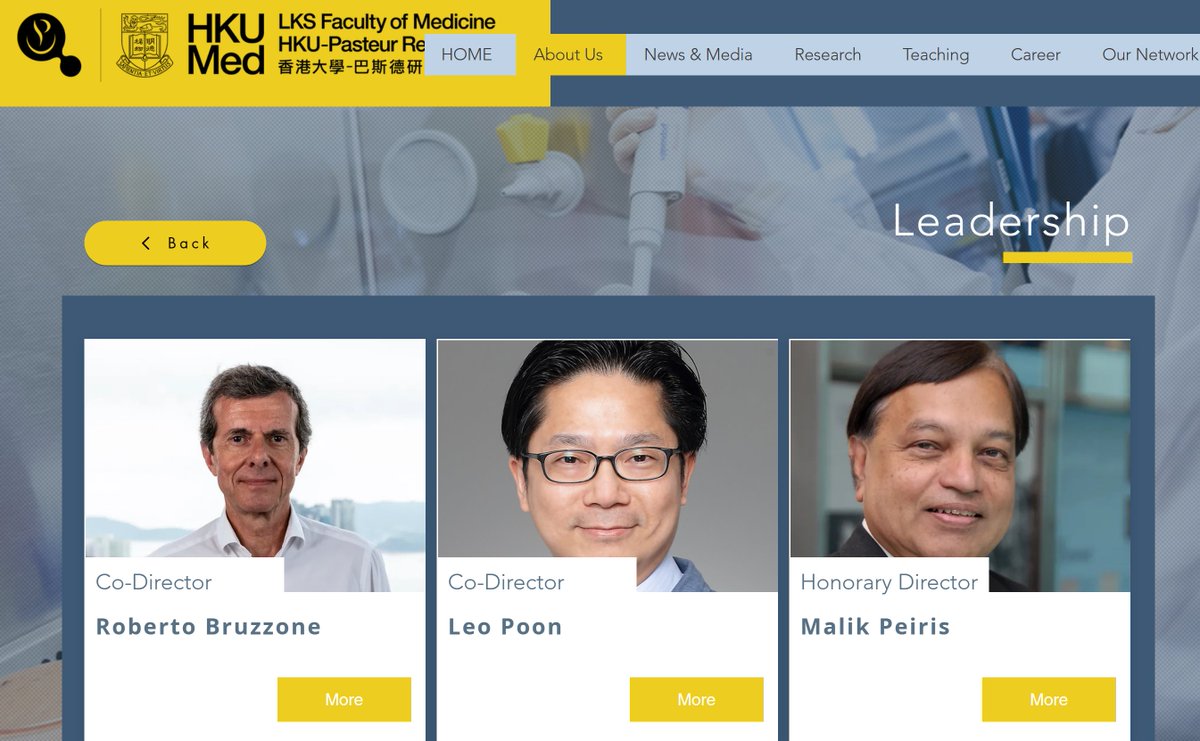Open the About Us menu item
Screen dimensions: 1200x741
568,55
